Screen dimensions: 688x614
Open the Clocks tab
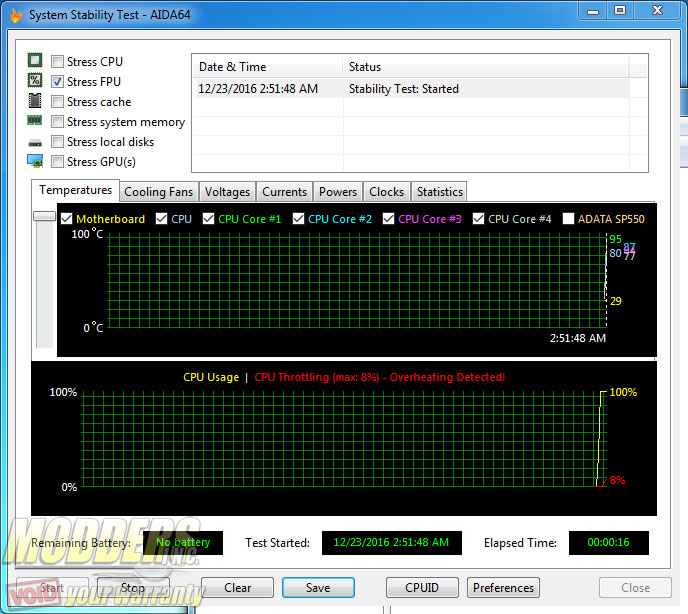[387, 192]
